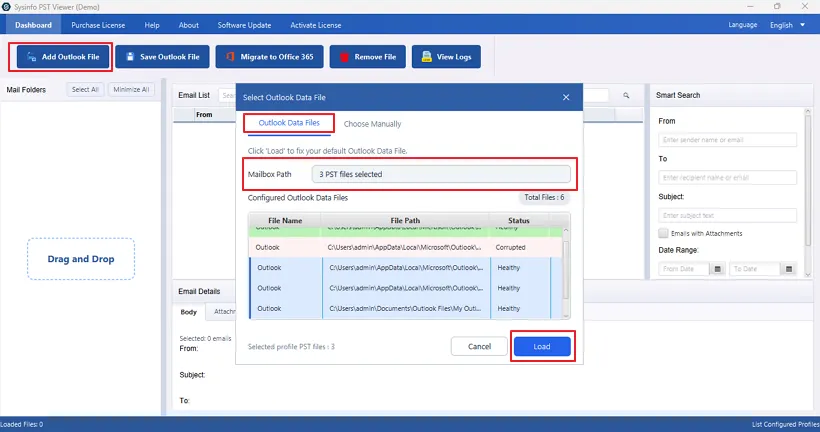
Task: Close the Select Outlook Data File dialog
Action: pyautogui.click(x=566, y=97)
